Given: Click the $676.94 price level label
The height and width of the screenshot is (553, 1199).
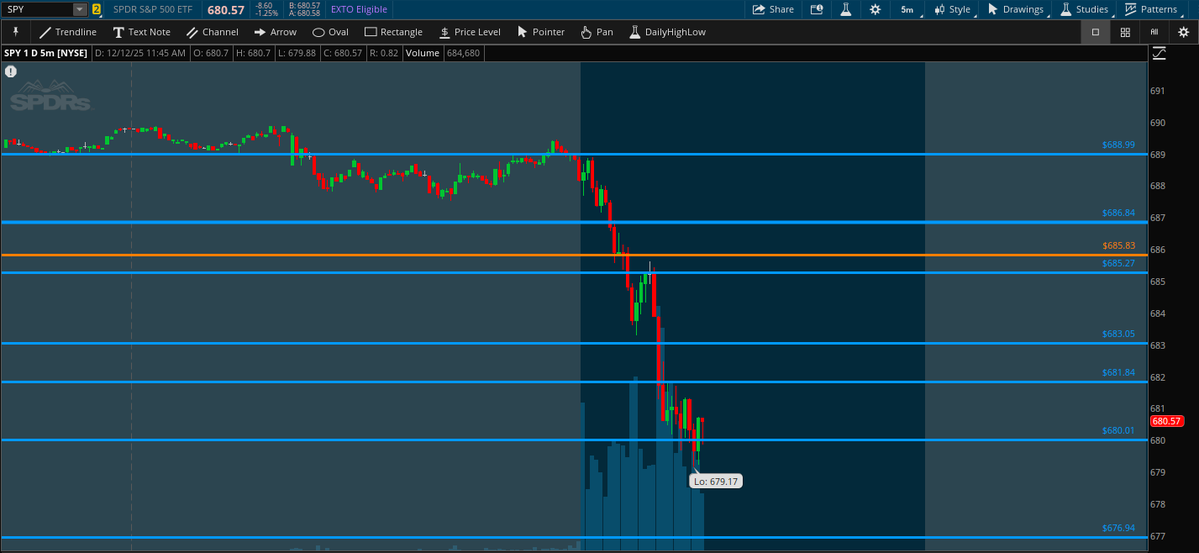Looking at the screenshot, I should tap(1118, 528).
